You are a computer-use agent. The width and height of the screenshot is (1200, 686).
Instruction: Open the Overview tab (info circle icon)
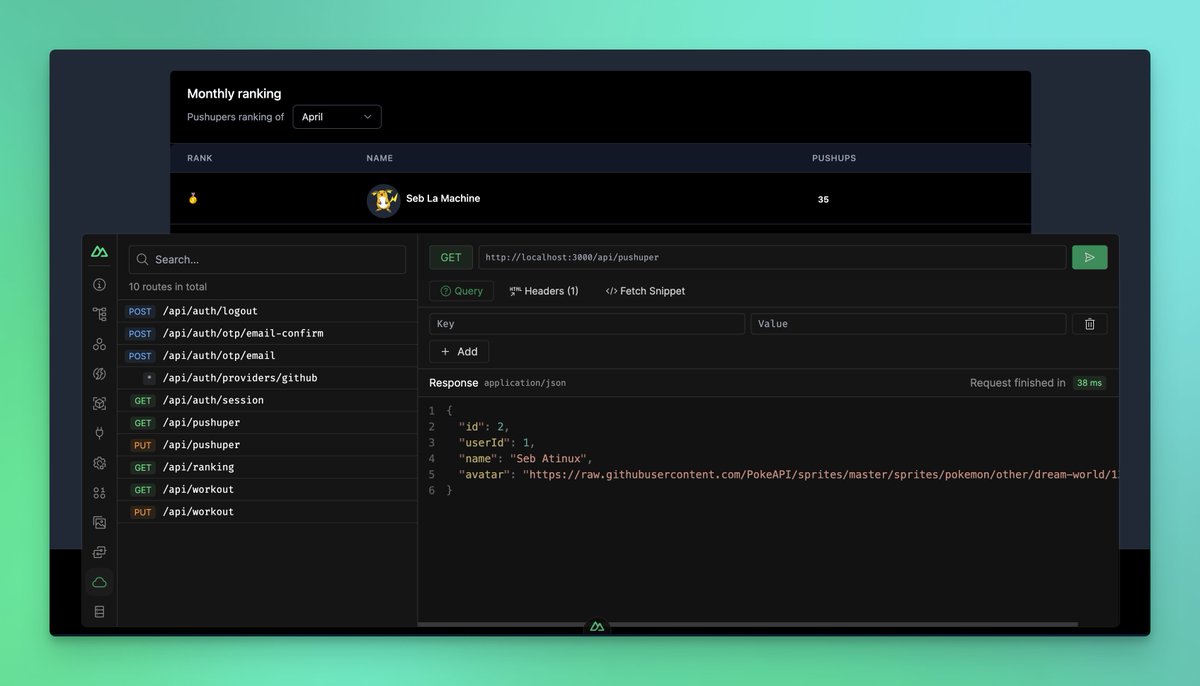tap(99, 285)
